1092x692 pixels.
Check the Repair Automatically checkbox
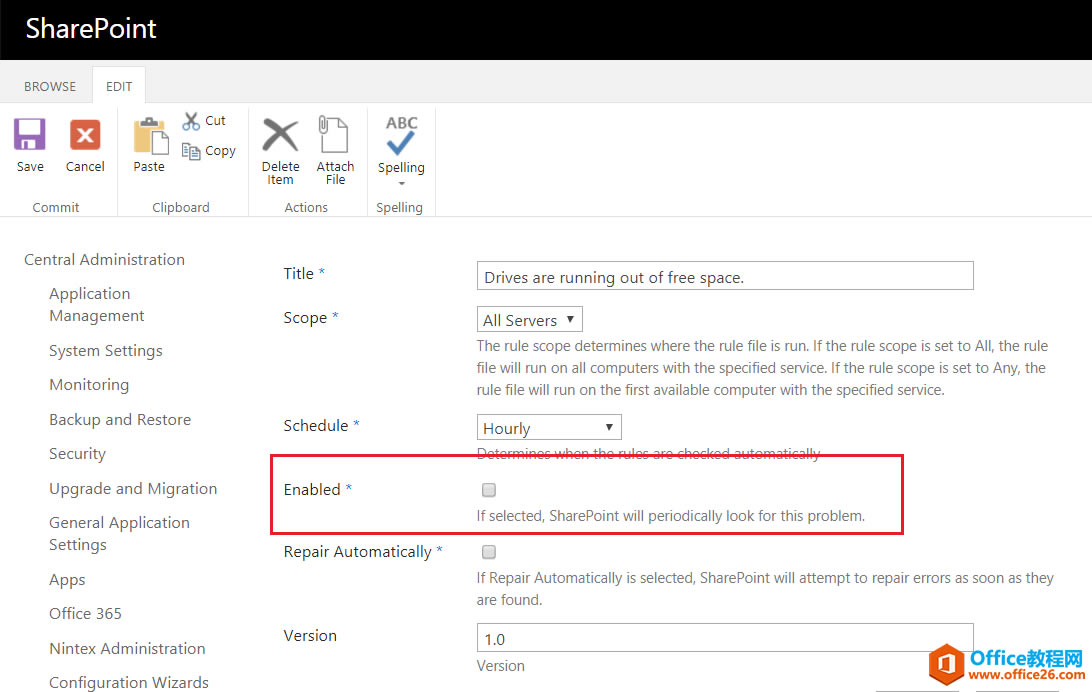click(488, 551)
